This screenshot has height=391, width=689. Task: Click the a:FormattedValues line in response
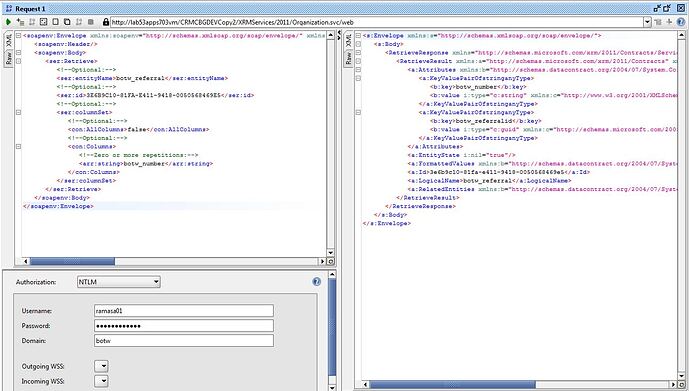pos(542,163)
